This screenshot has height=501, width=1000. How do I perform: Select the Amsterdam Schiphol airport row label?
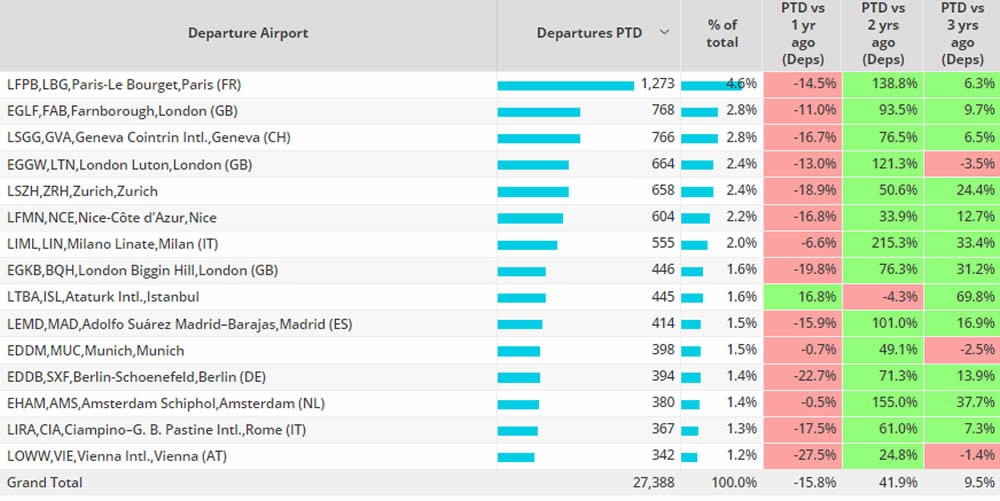click(166, 403)
